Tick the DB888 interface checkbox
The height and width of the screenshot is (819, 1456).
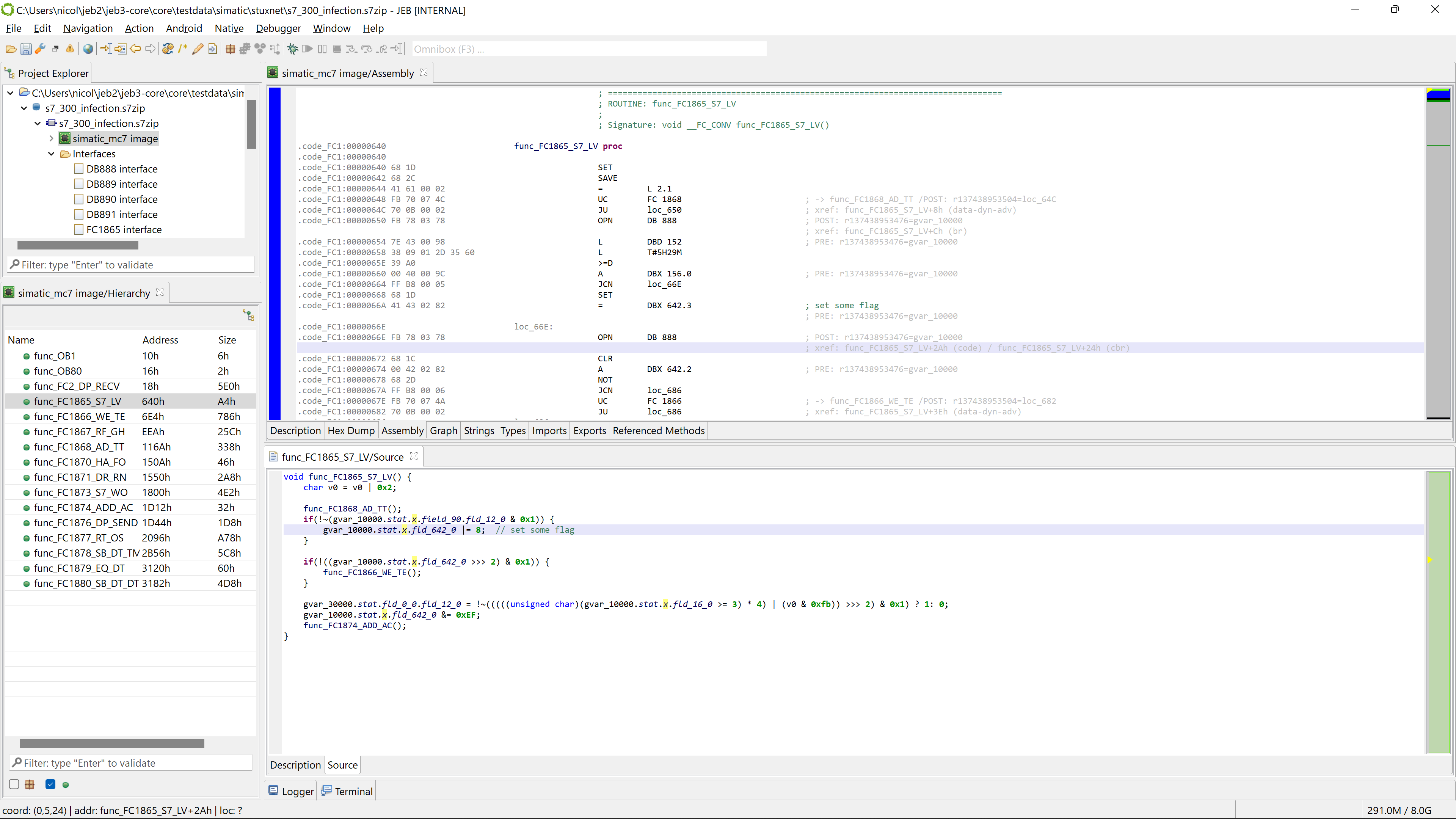(79, 169)
